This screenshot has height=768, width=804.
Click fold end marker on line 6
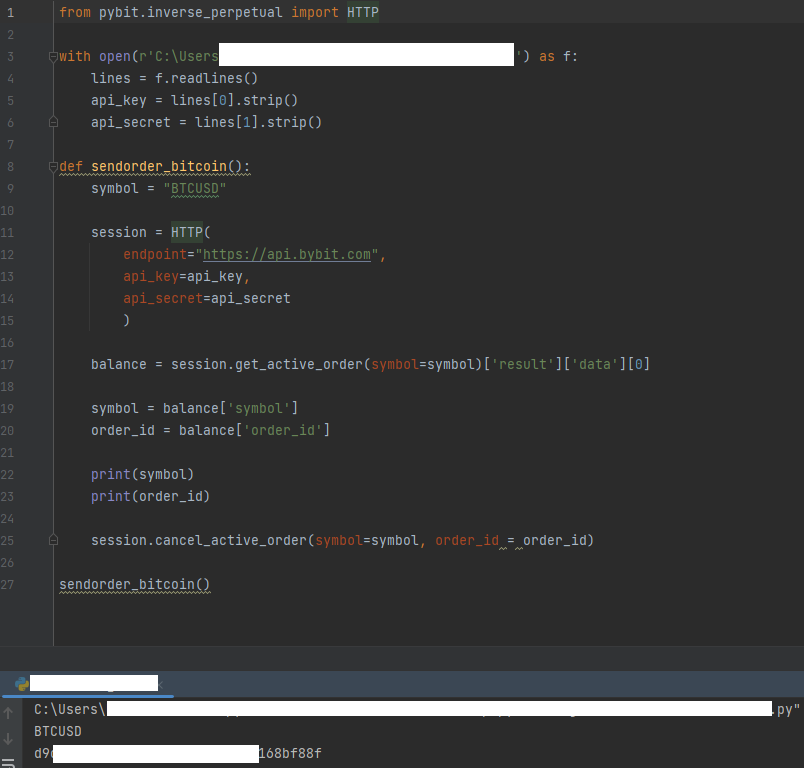[53, 123]
